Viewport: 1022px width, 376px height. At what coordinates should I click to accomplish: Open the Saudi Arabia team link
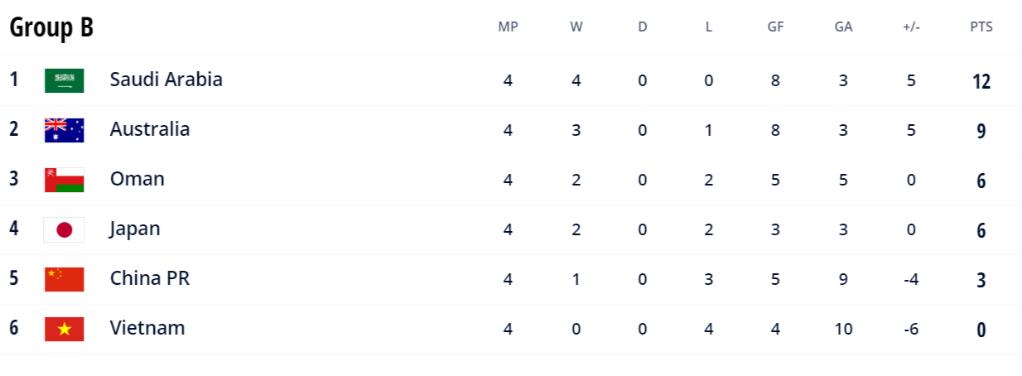[166, 80]
